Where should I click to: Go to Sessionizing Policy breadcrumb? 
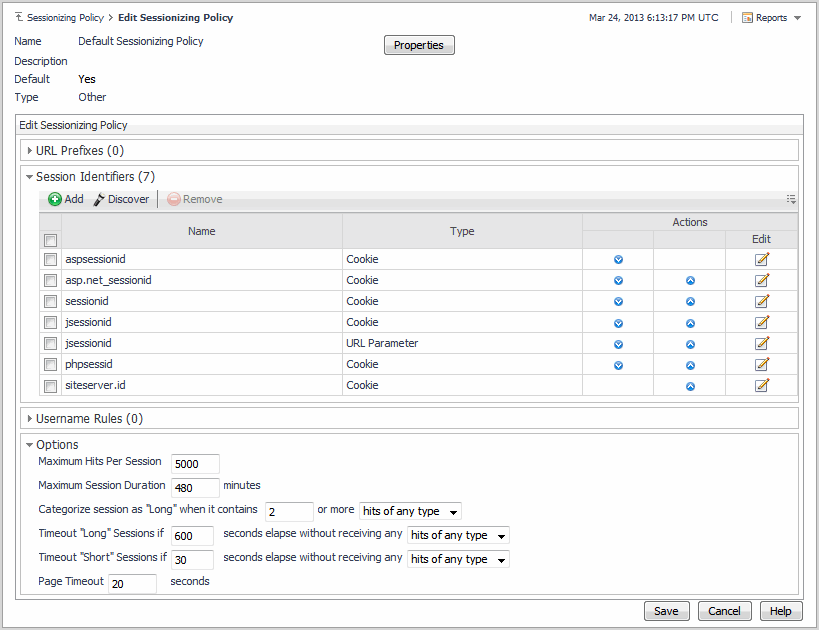click(65, 17)
